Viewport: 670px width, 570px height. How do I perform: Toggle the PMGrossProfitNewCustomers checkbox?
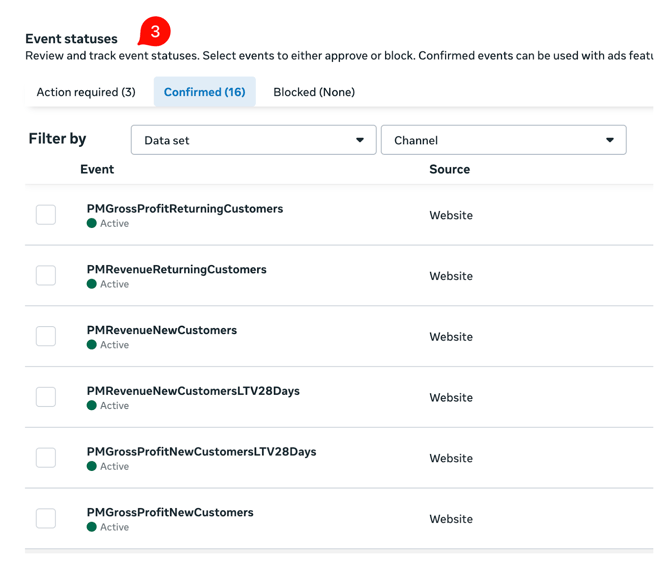tap(46, 518)
